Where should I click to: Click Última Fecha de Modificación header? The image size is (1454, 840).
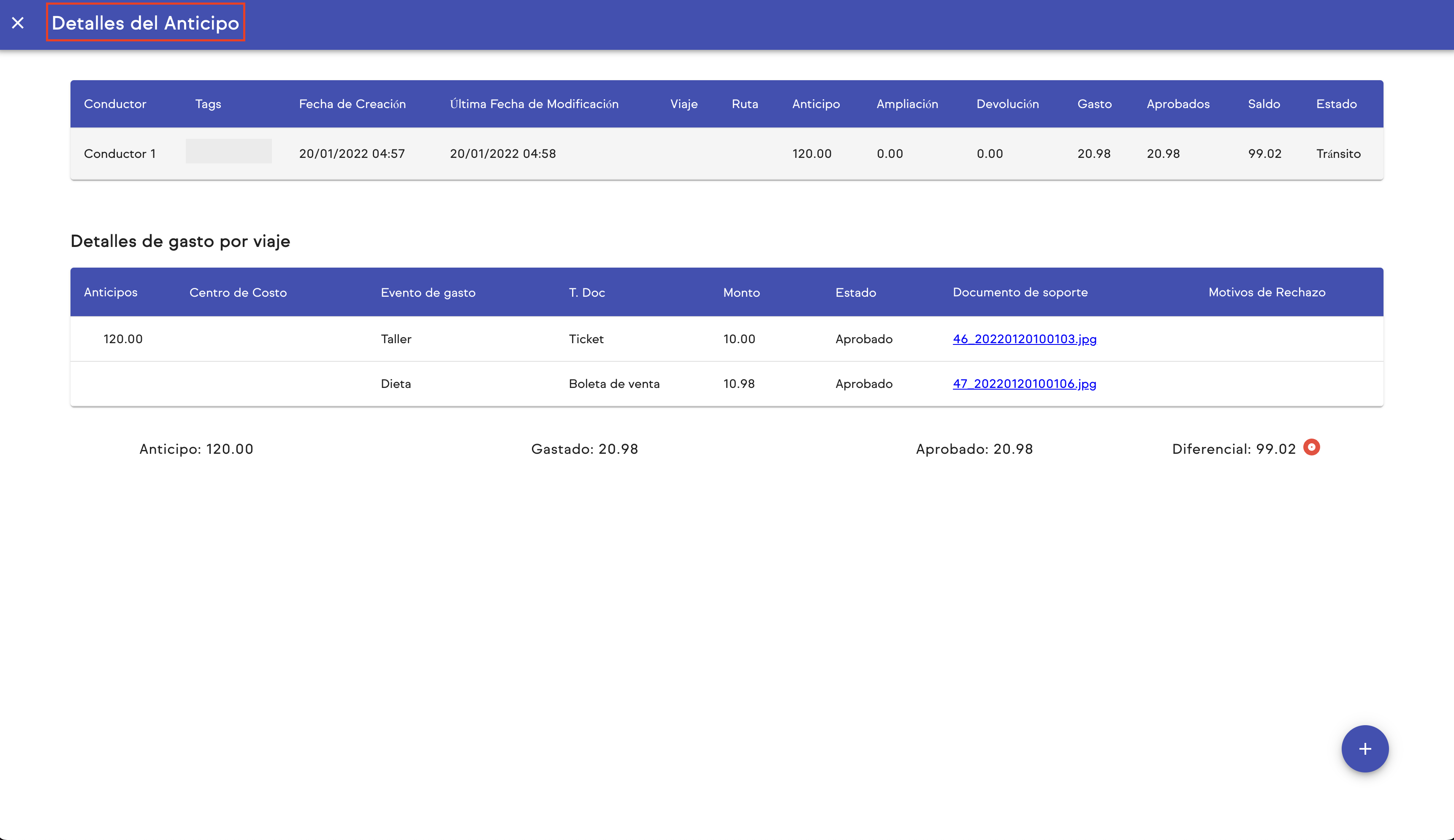pyautogui.click(x=534, y=104)
